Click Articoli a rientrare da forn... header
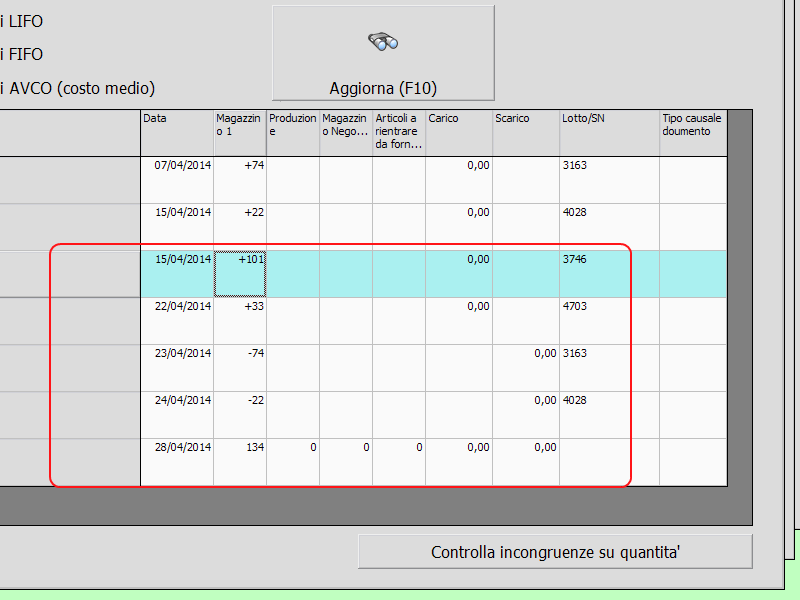This screenshot has height=600, width=800. (399, 133)
